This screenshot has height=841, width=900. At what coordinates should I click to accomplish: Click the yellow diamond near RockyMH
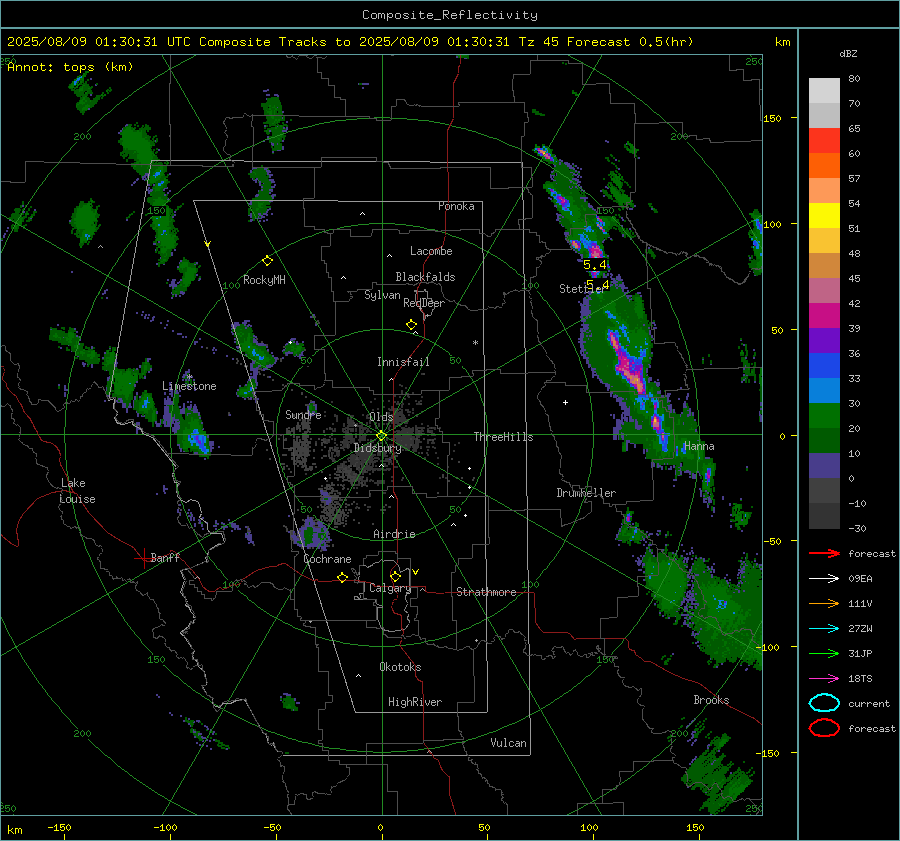[267, 261]
